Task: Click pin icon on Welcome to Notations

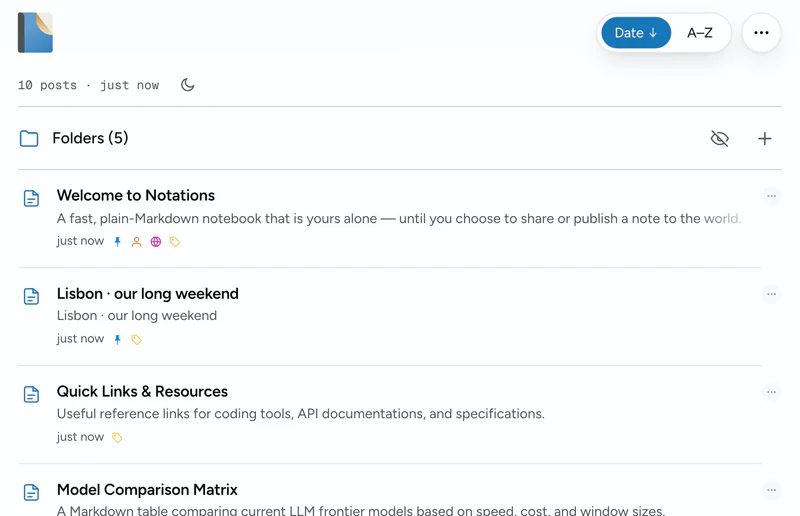Action: pyautogui.click(x=117, y=241)
